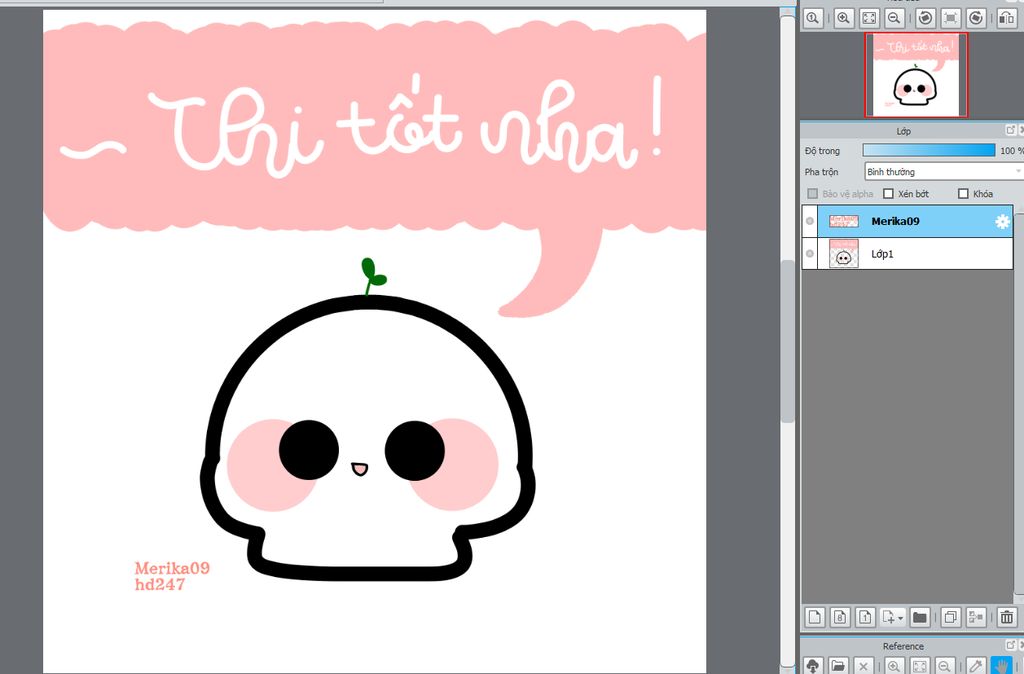Fit canvas to window in navigator
Screen dimensions: 1024x674
tap(869, 18)
